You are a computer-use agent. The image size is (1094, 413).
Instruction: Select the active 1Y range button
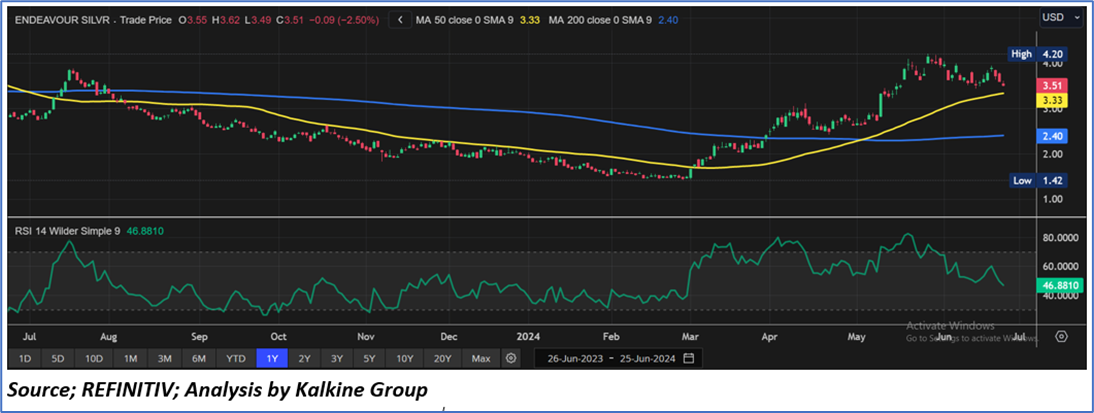coord(272,359)
